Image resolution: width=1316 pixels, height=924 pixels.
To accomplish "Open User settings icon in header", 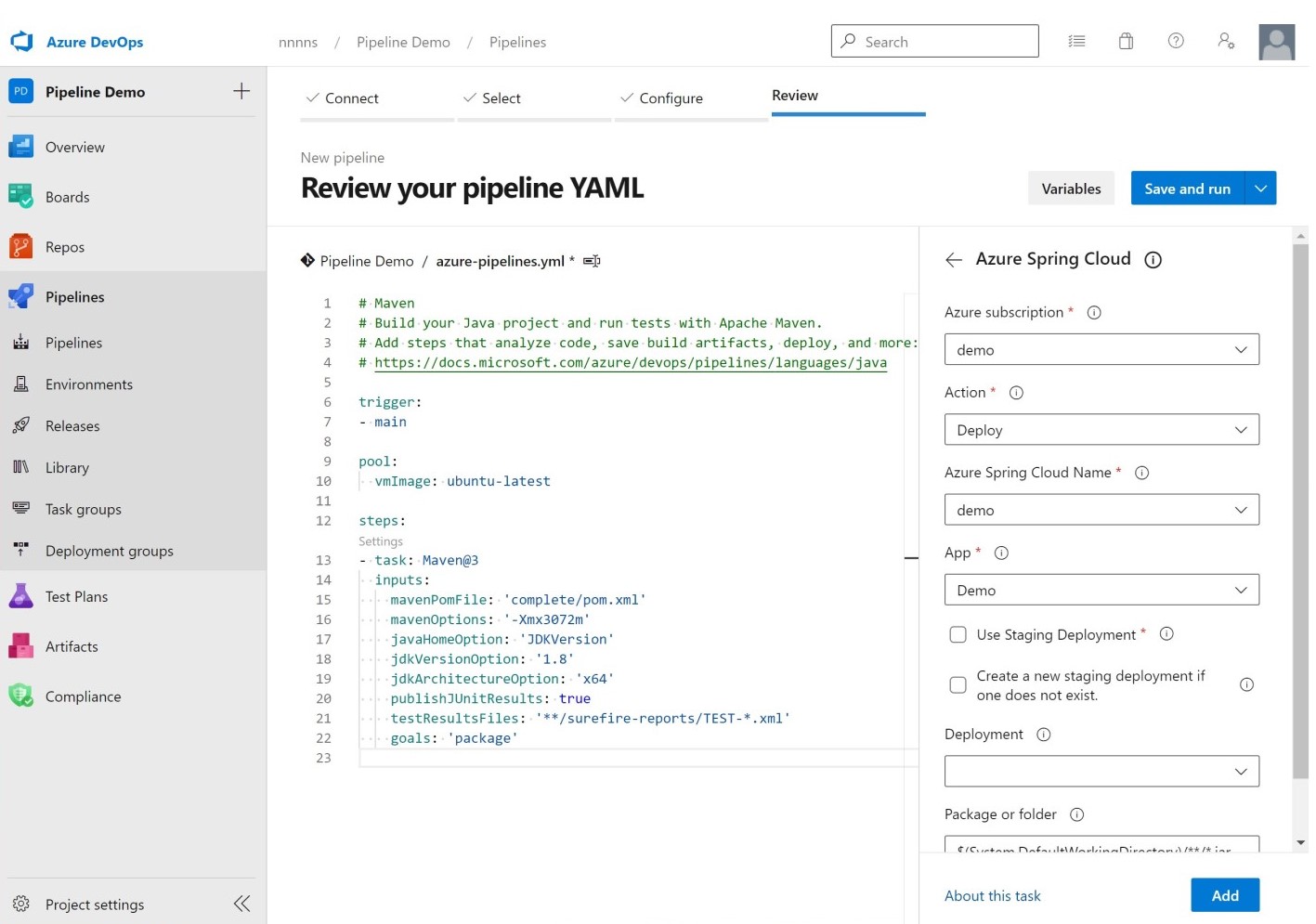I will click(x=1226, y=41).
